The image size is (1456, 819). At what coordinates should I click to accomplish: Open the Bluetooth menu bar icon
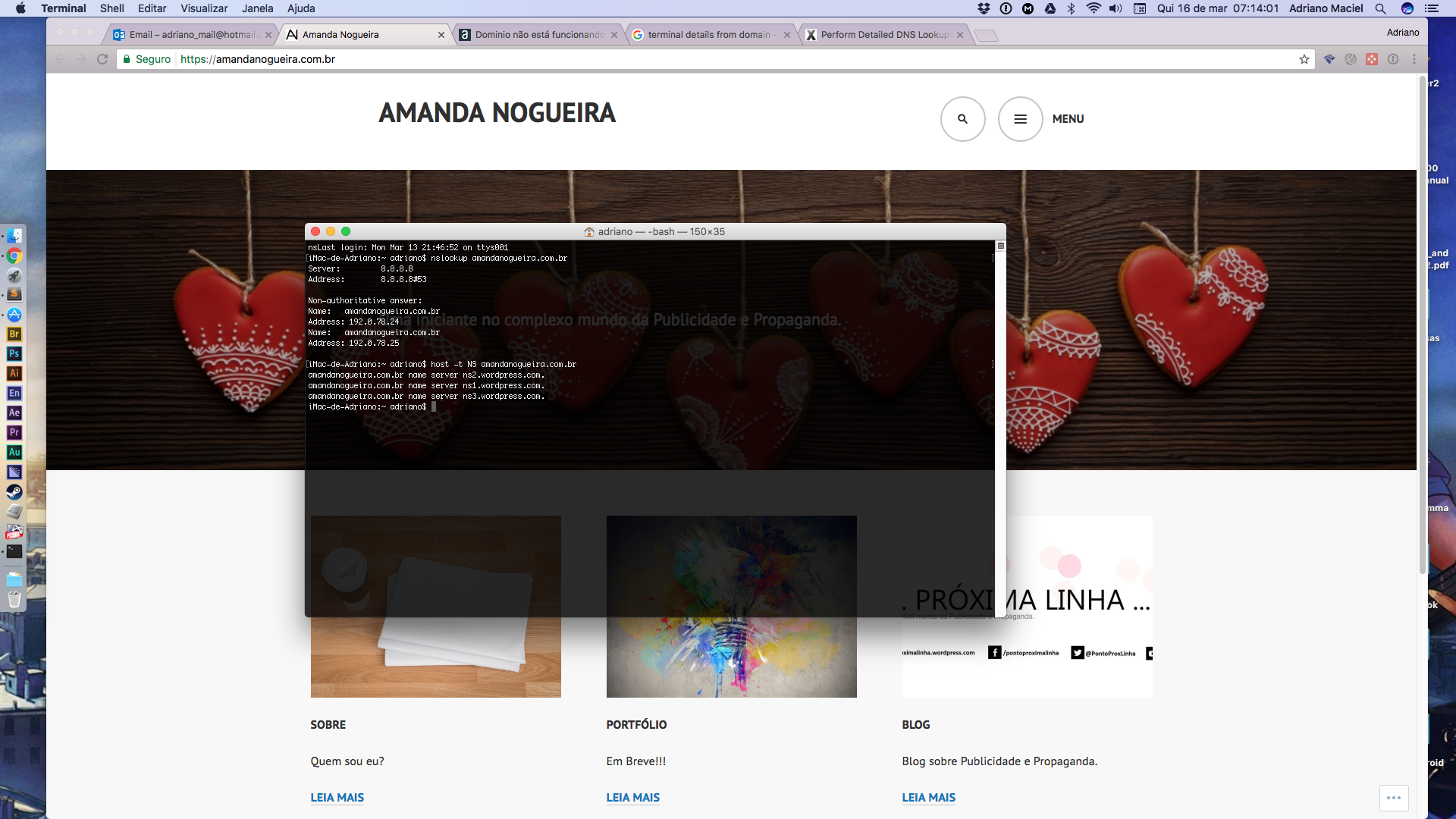point(1072,8)
